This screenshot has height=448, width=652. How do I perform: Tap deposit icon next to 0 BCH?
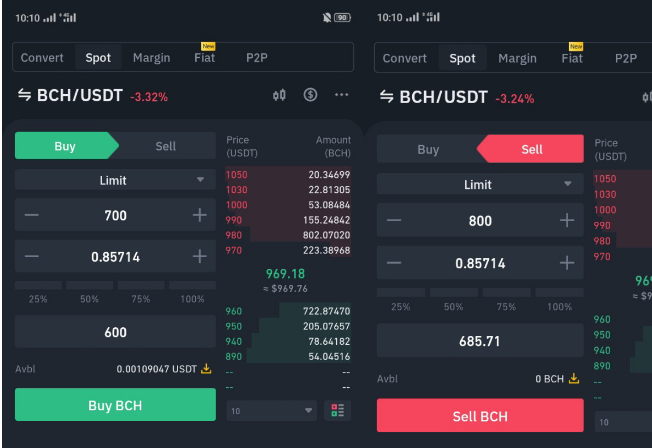point(574,379)
